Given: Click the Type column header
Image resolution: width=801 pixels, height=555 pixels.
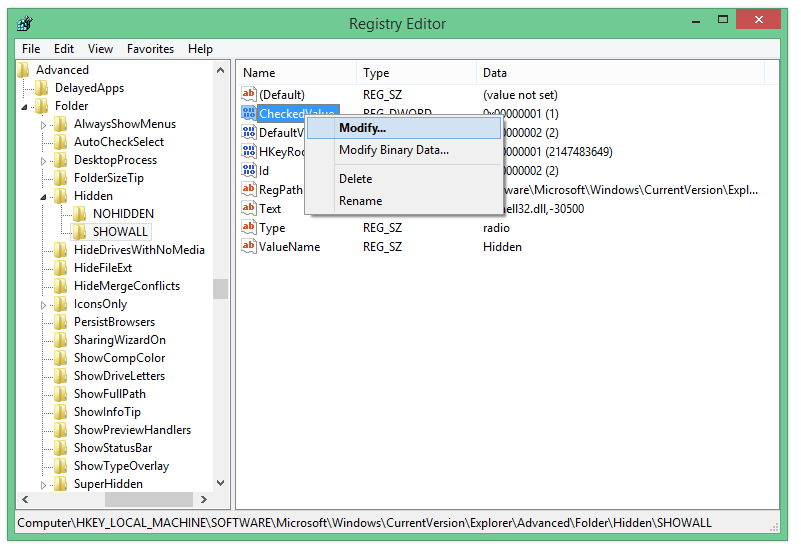Looking at the screenshot, I should tap(416, 73).
